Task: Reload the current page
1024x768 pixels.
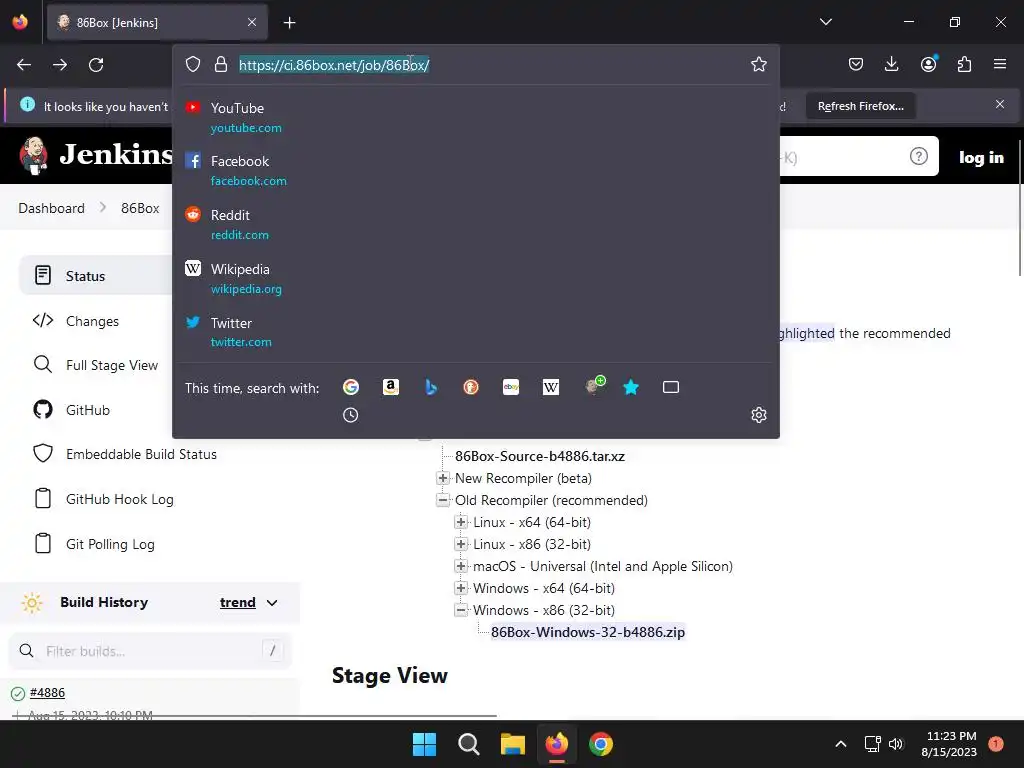Action: coord(96,65)
